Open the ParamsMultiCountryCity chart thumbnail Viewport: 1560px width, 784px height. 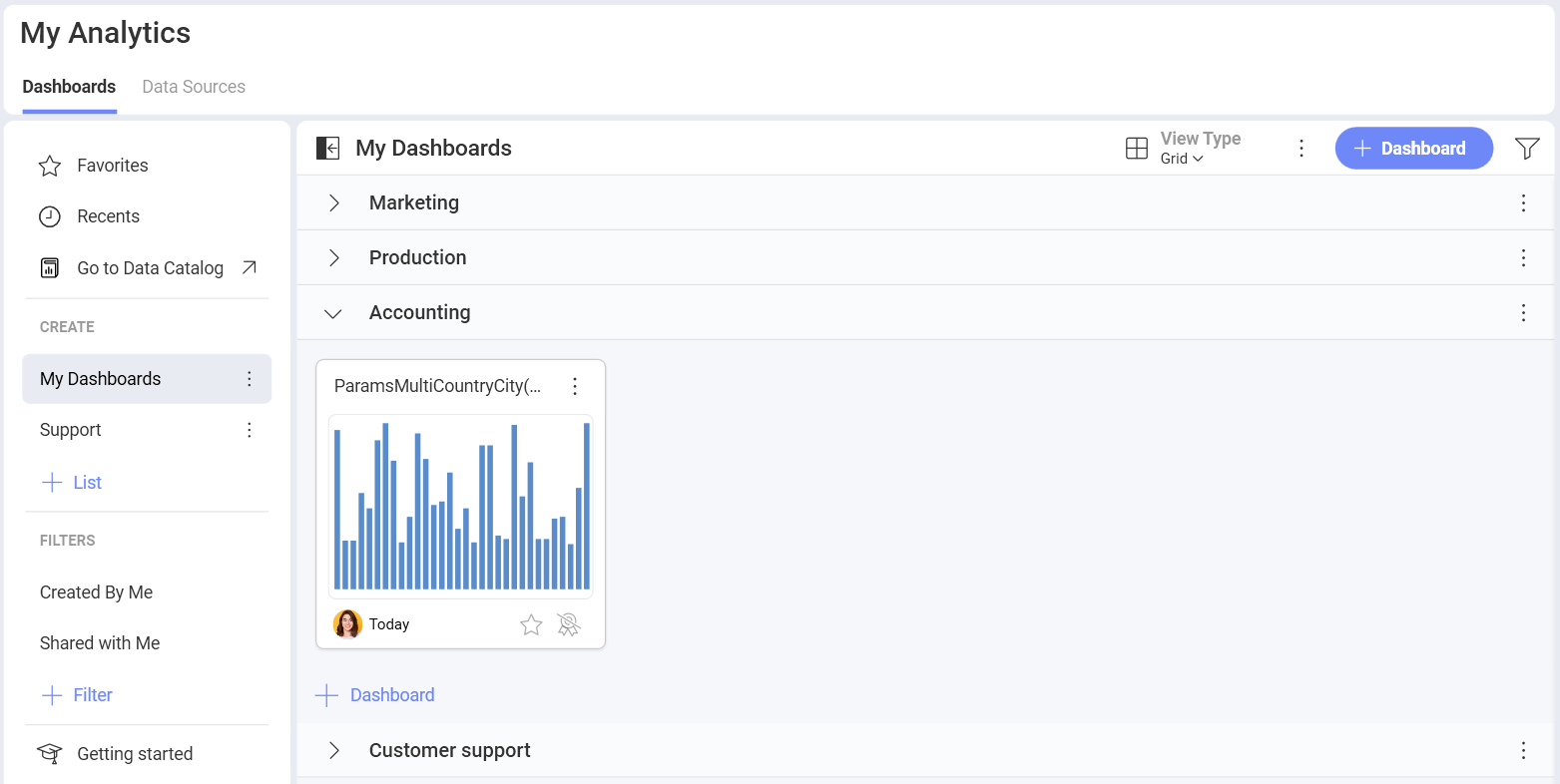[461, 507]
